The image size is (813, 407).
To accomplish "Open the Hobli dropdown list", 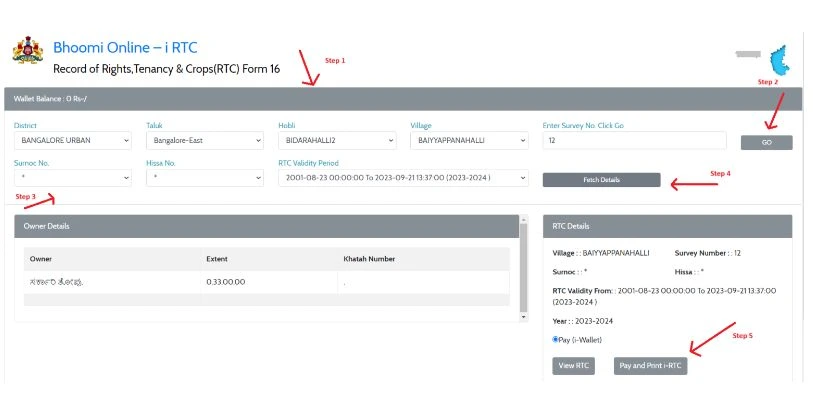I will click(x=336, y=141).
